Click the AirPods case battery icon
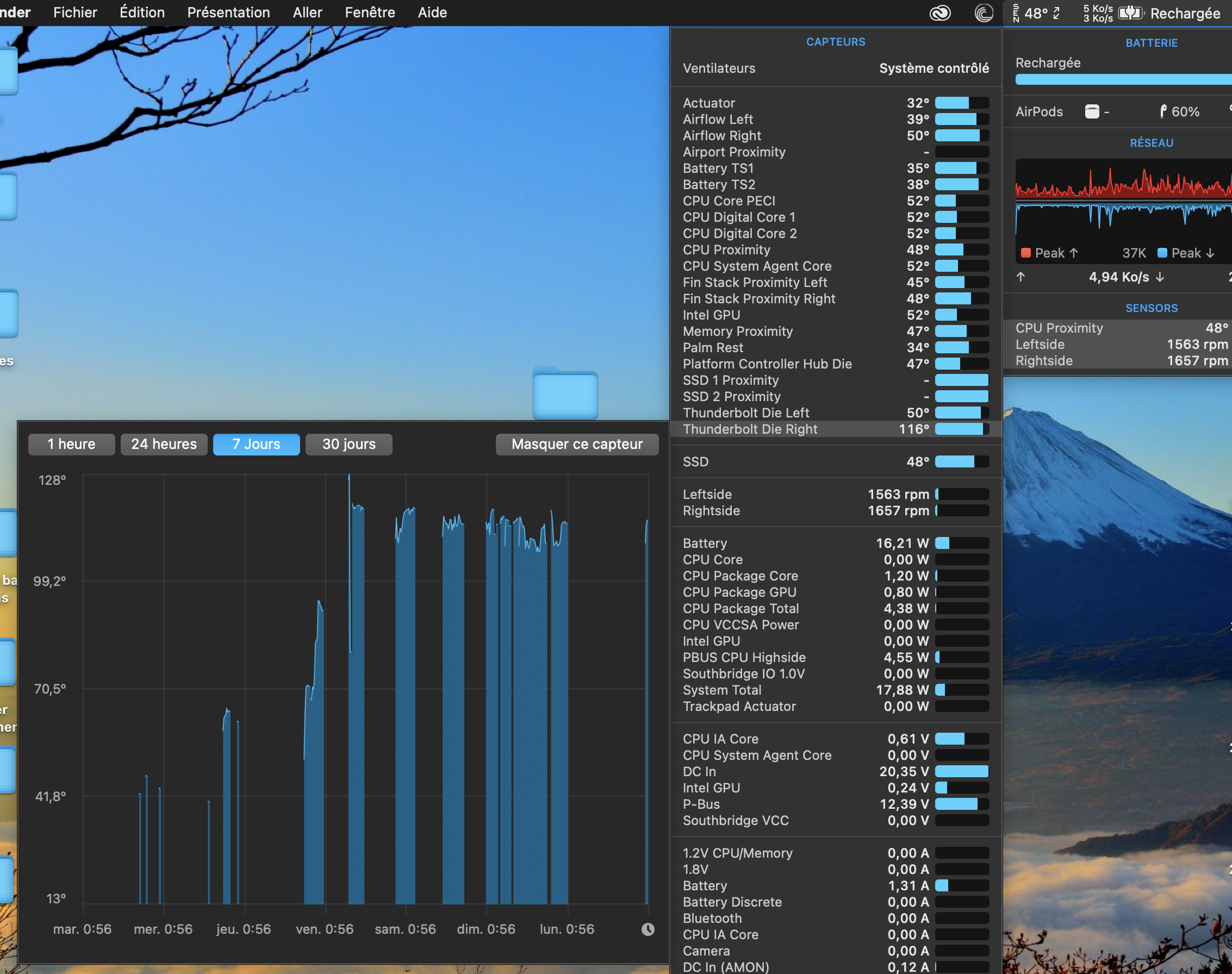The image size is (1232, 974). point(1092,111)
